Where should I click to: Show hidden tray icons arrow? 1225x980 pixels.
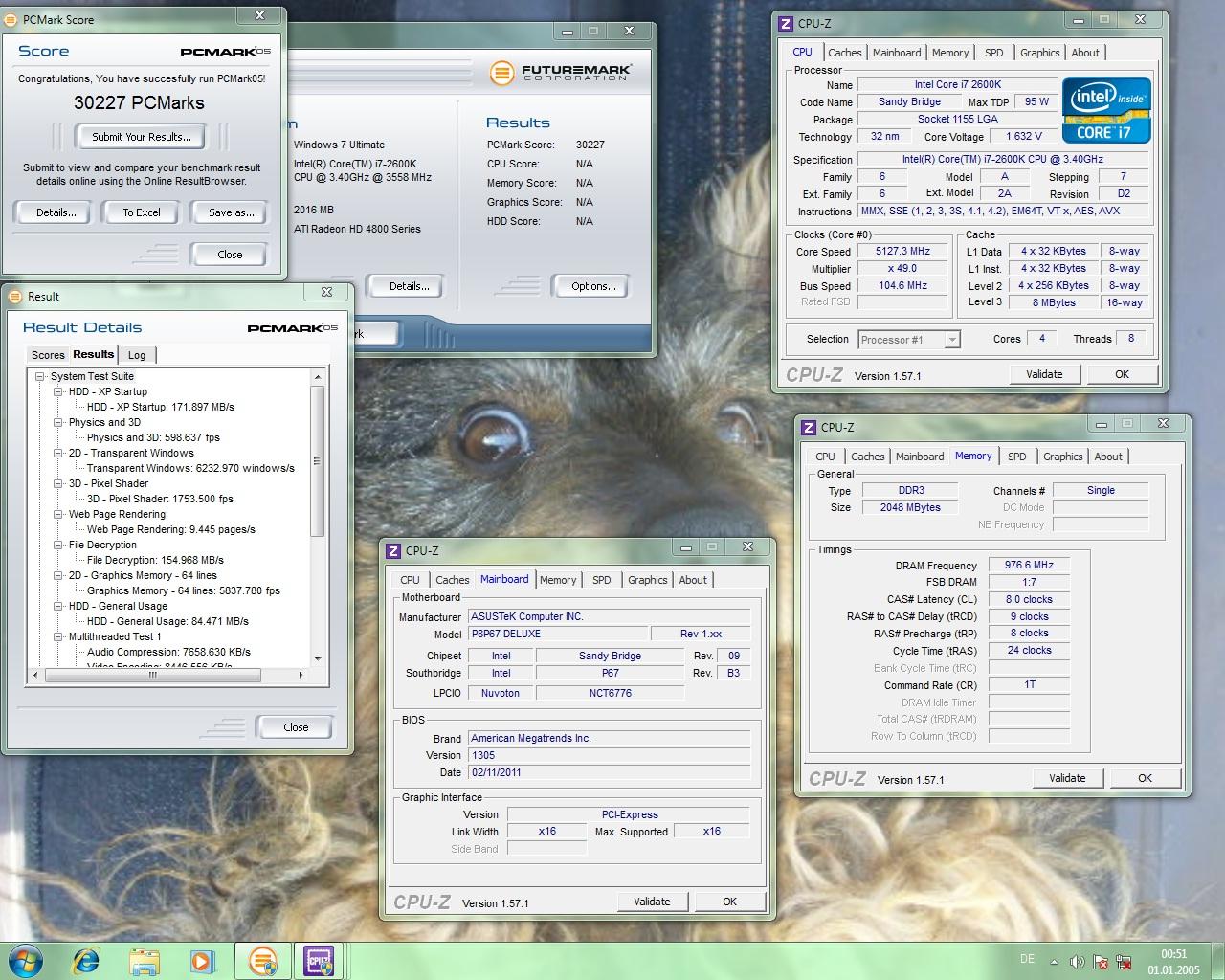click(1055, 962)
